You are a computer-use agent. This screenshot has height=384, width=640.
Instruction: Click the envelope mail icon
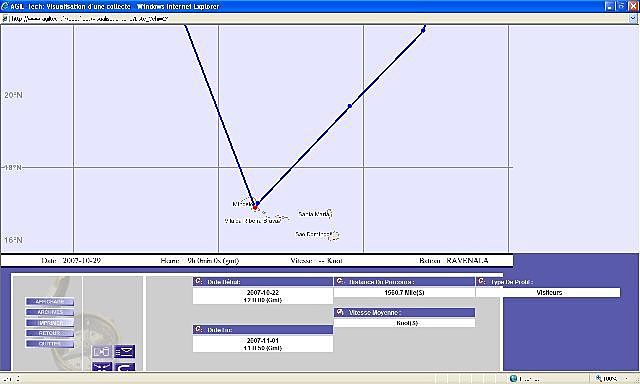[x=124, y=351]
